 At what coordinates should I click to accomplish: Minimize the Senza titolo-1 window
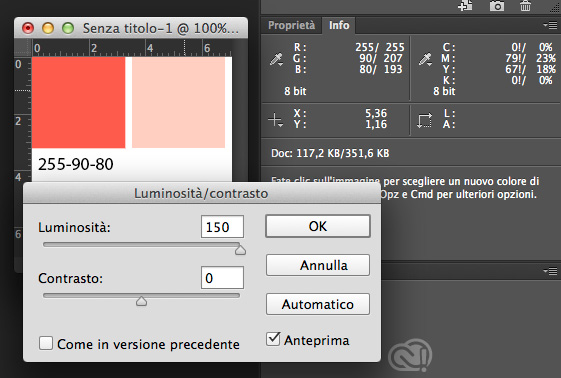click(x=48, y=28)
